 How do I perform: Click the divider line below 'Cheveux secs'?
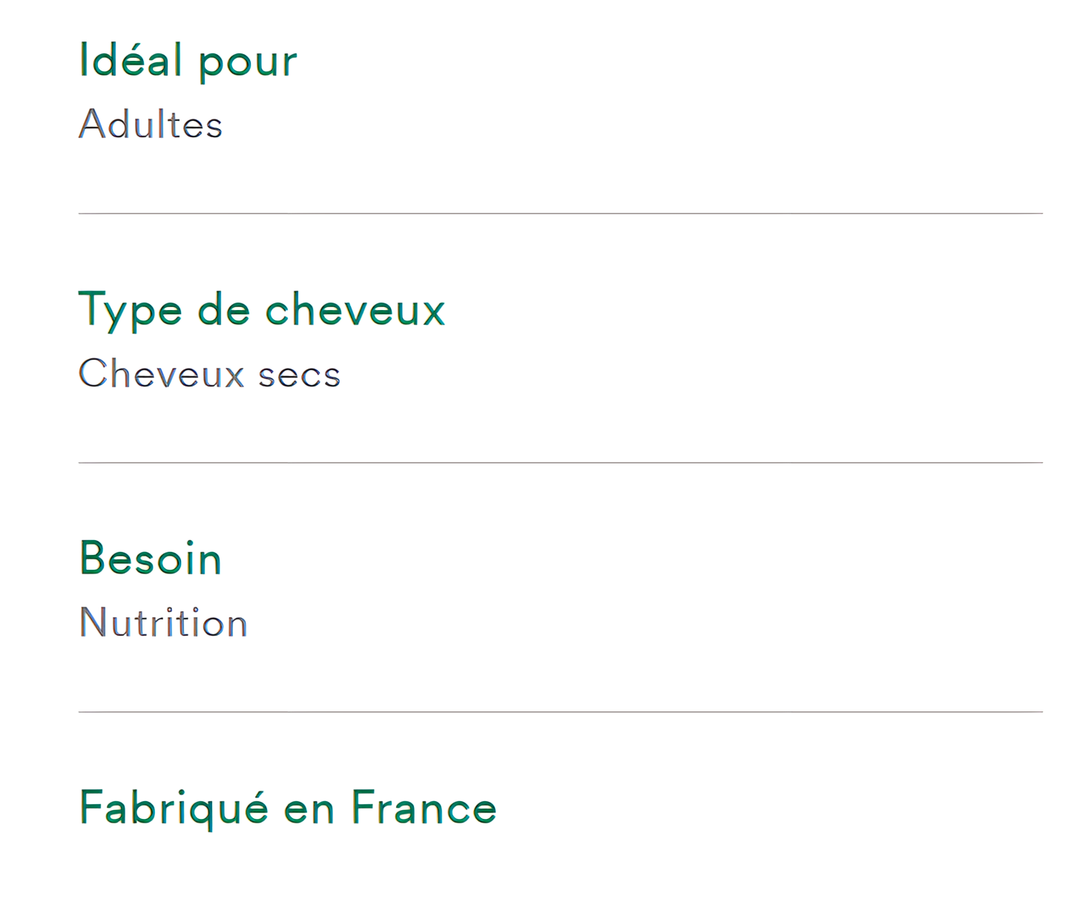[x=561, y=463]
